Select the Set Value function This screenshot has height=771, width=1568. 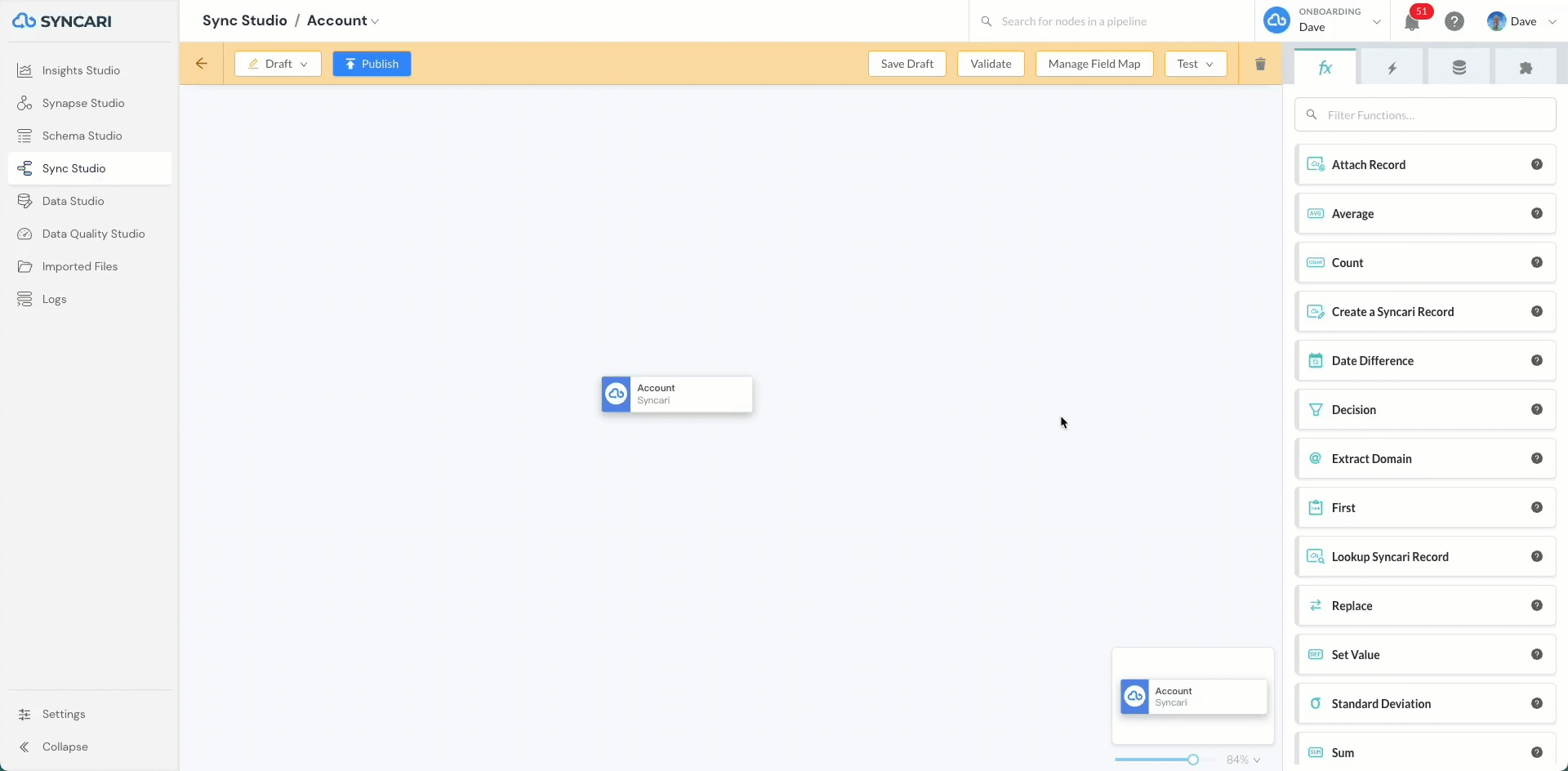1425,655
